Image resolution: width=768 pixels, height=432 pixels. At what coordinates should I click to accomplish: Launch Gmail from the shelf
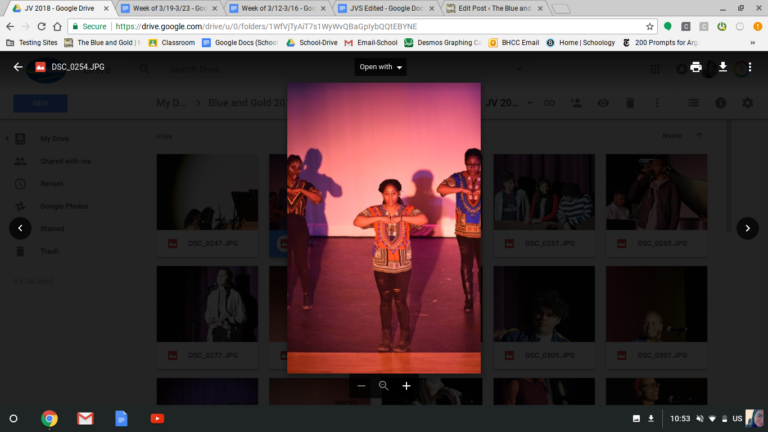click(85, 419)
